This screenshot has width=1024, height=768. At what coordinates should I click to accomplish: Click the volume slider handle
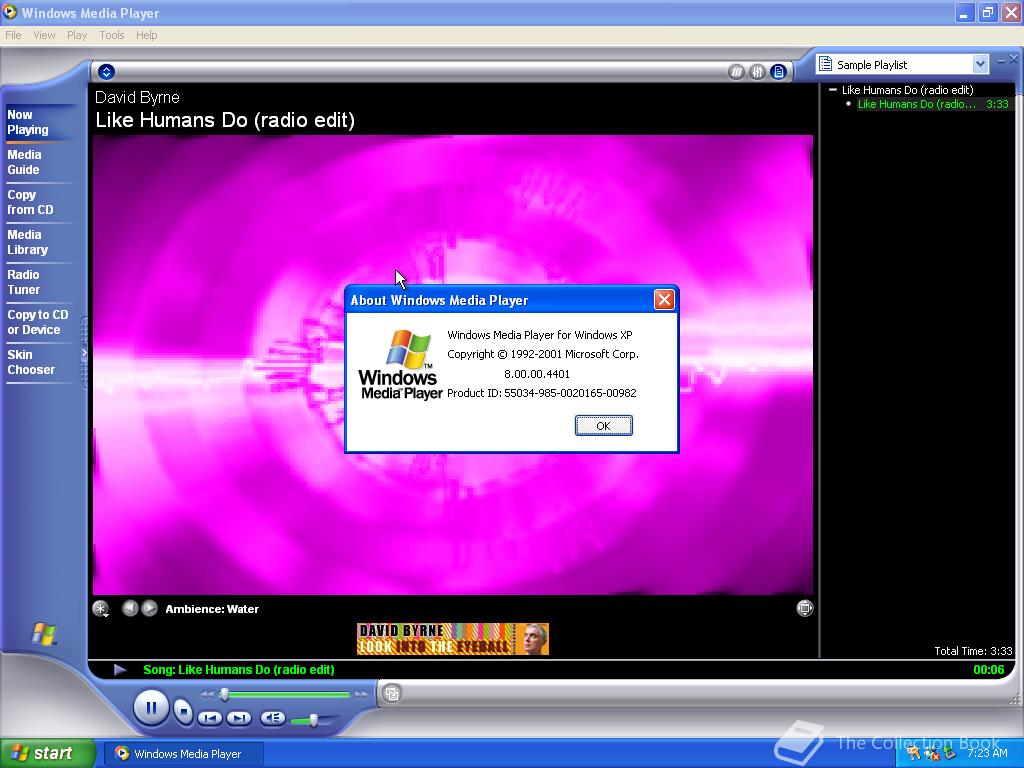pyautogui.click(x=313, y=720)
